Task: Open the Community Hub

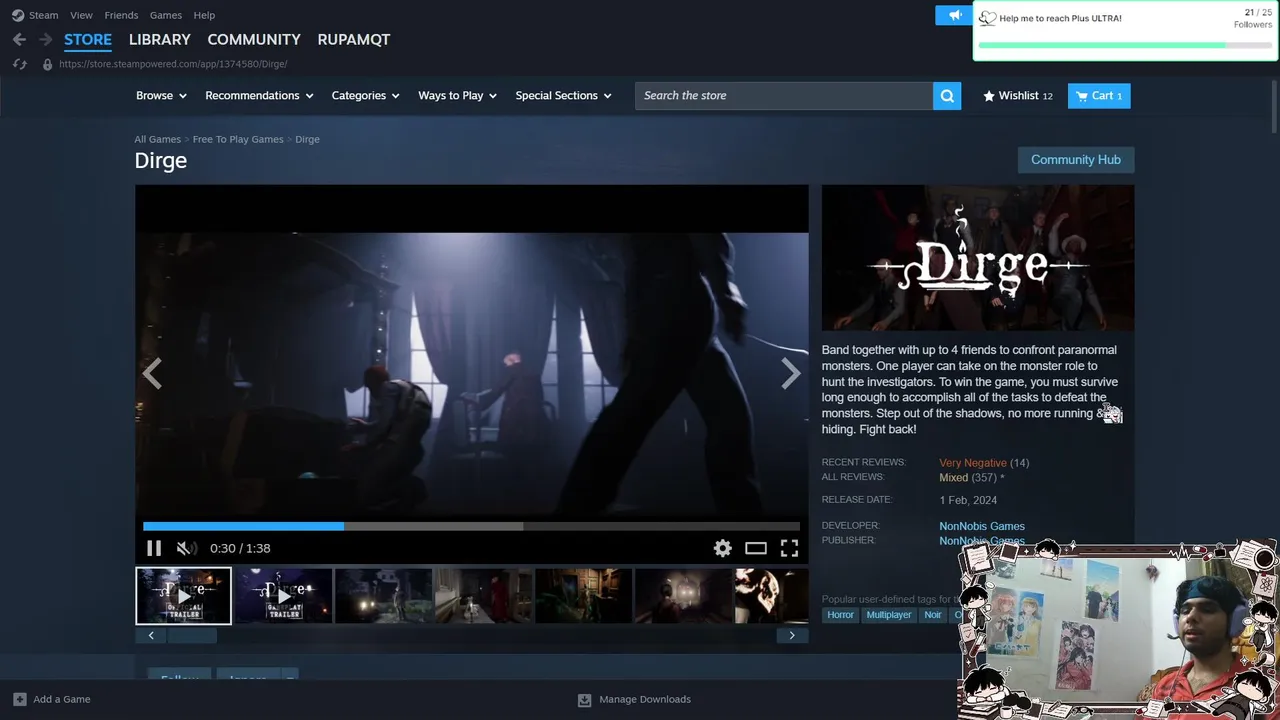Action: [1076, 160]
